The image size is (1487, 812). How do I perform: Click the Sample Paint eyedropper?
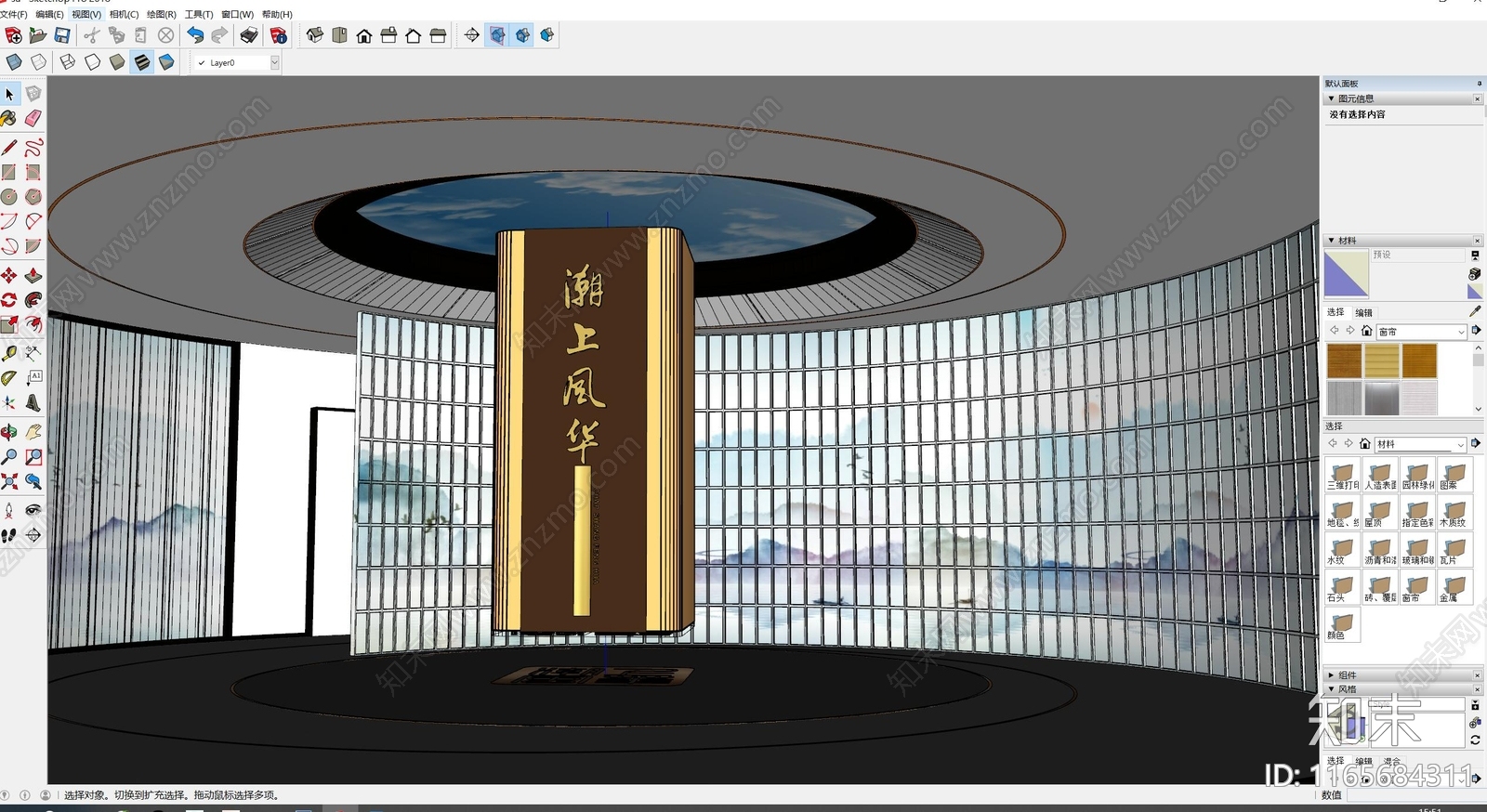1475,311
